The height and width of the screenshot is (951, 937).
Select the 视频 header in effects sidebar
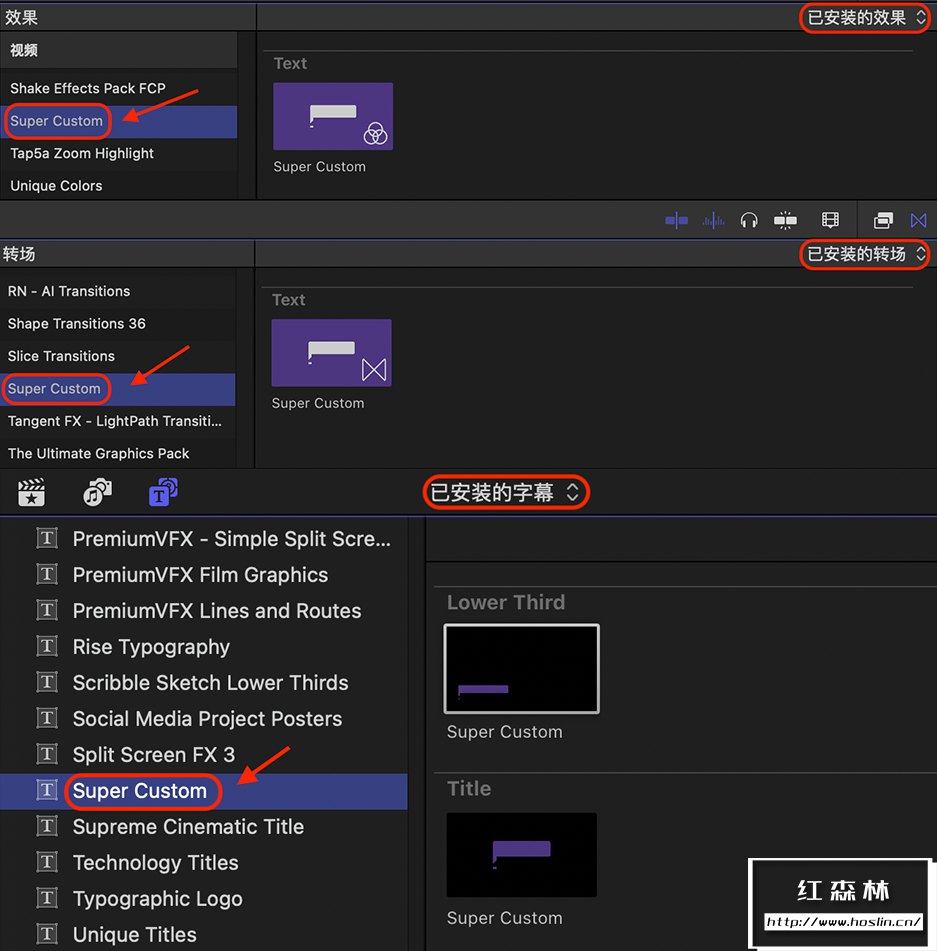click(x=119, y=50)
